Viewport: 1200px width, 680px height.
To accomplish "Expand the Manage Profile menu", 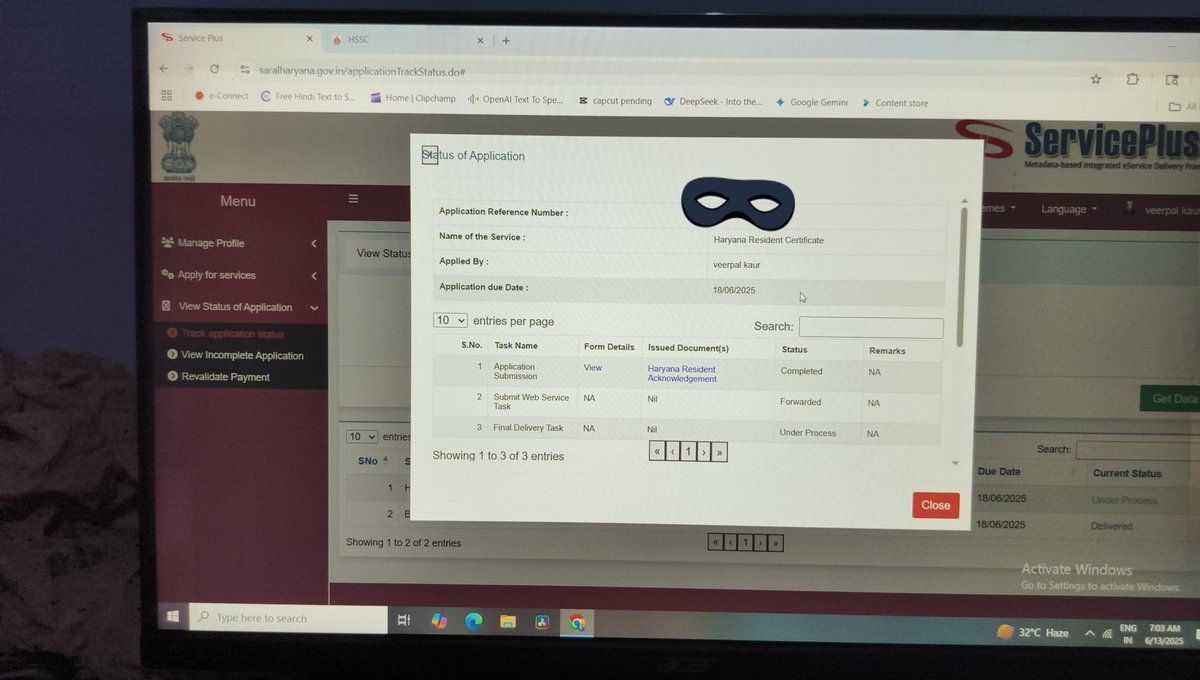I will pyautogui.click(x=240, y=243).
